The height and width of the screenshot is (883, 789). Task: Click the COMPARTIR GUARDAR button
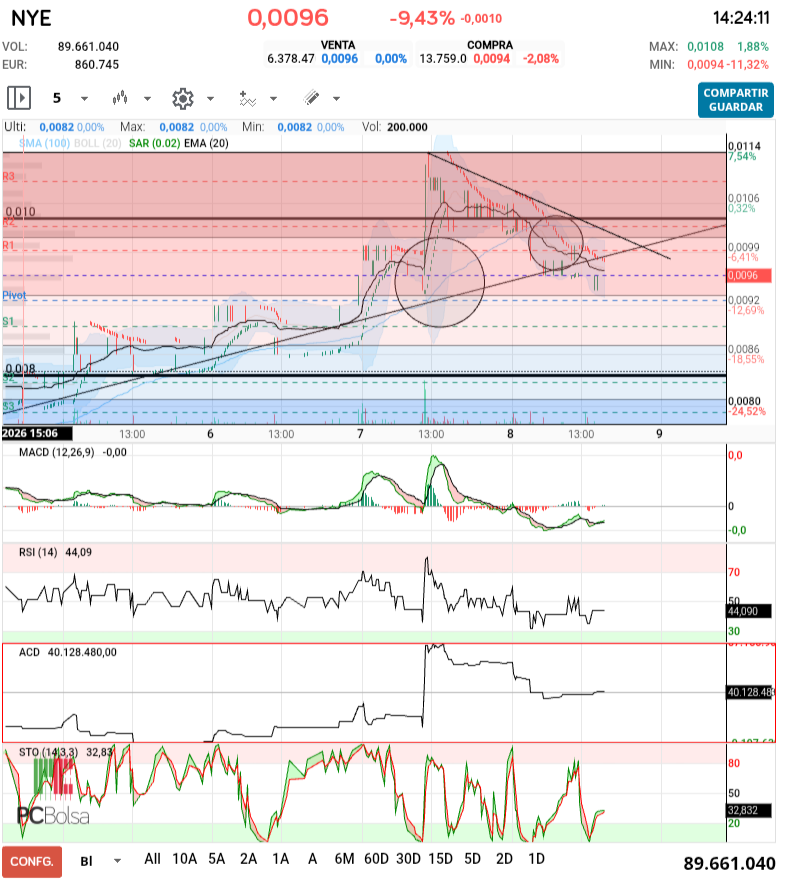(736, 100)
